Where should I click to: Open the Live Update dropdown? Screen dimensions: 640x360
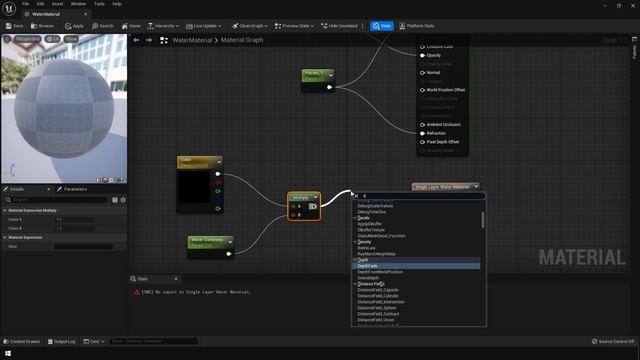coord(203,26)
